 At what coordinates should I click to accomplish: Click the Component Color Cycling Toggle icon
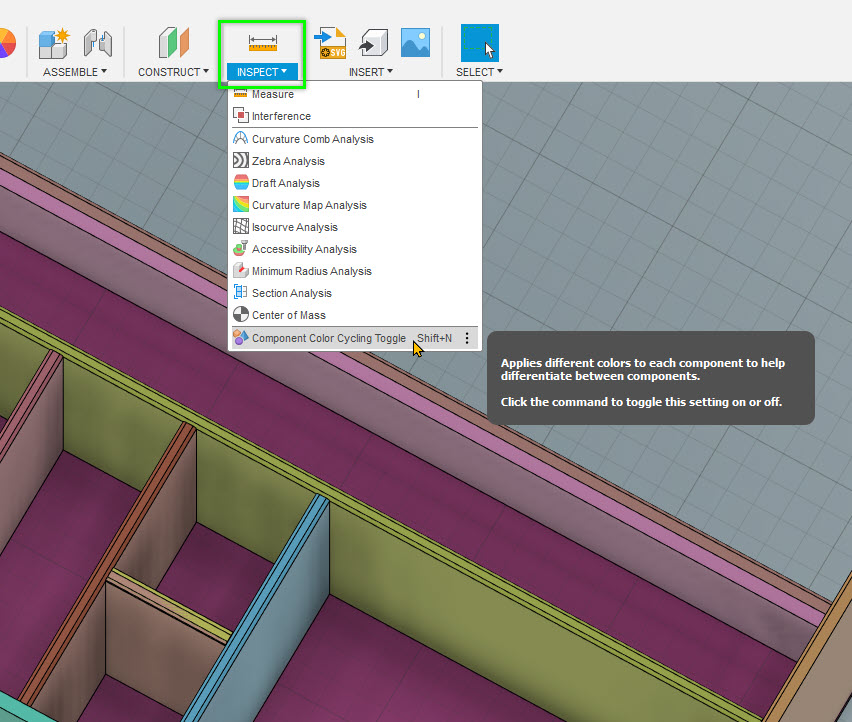point(241,337)
